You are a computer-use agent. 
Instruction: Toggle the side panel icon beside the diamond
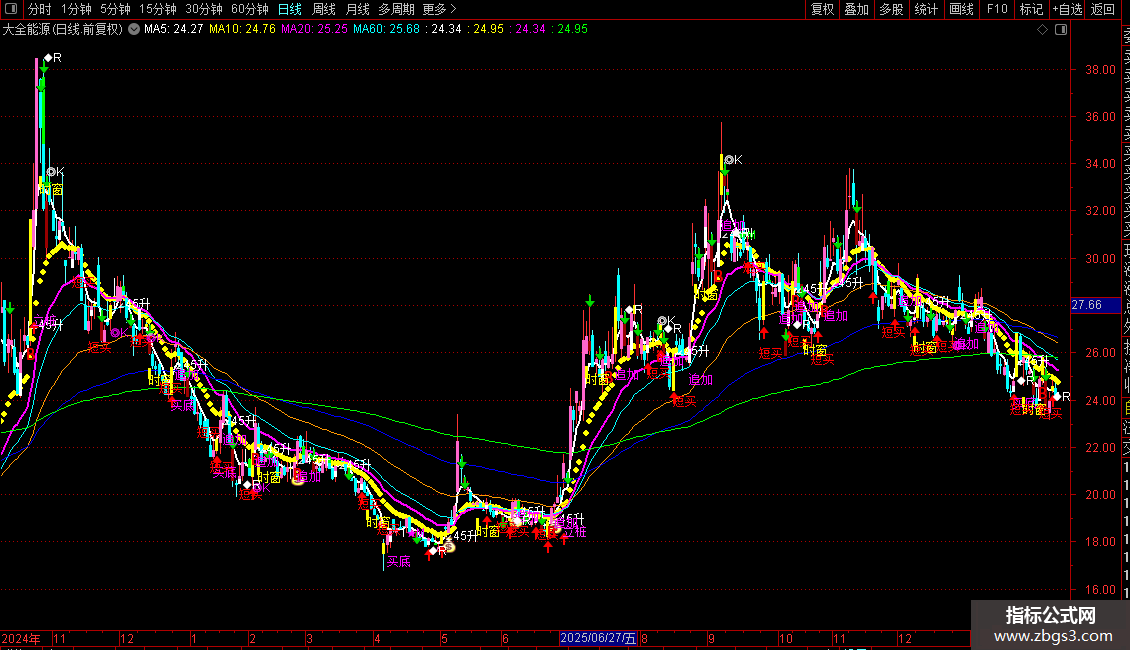(1061, 30)
